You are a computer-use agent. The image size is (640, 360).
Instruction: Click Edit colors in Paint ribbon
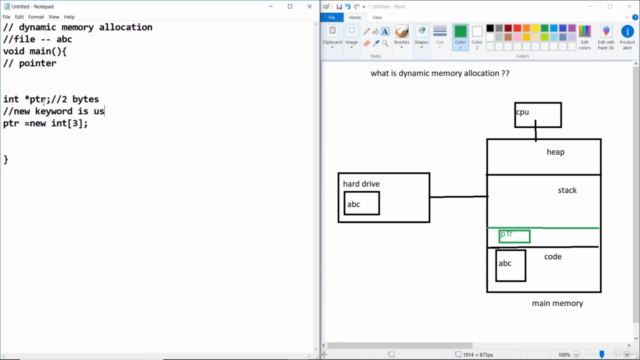tap(584, 38)
